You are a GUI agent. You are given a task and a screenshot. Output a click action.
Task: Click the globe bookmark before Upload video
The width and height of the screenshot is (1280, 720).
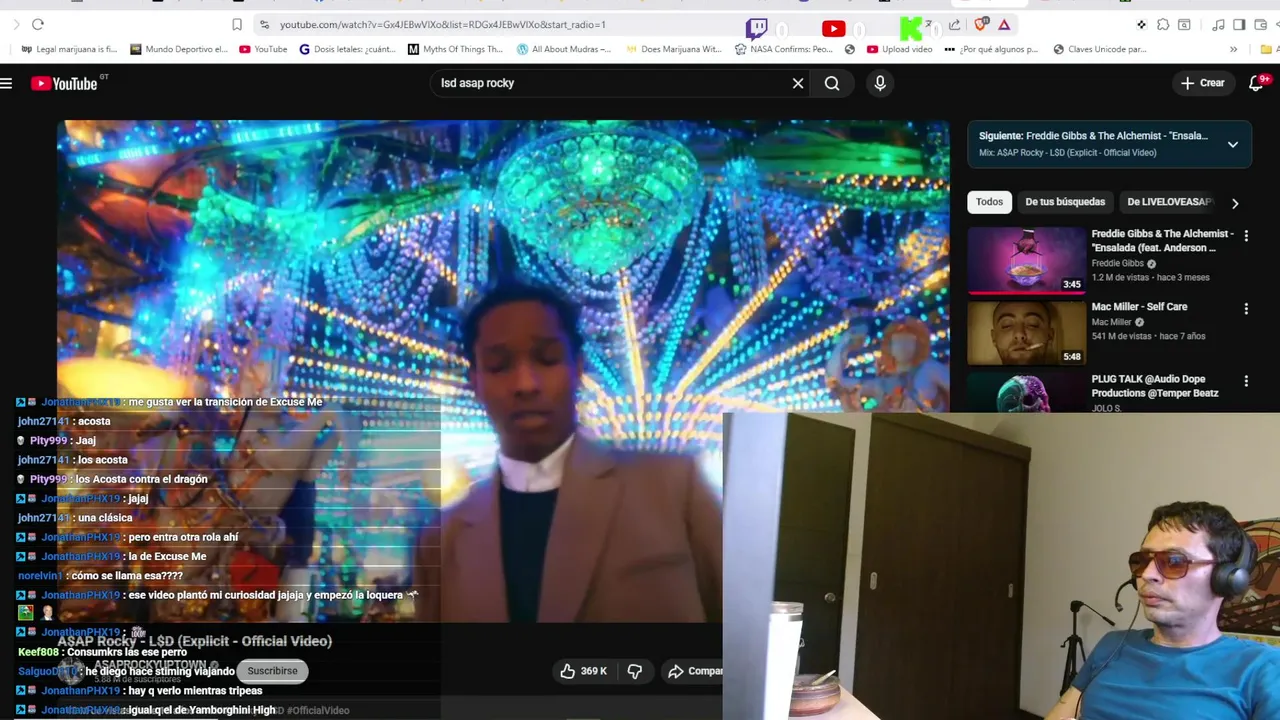850,49
